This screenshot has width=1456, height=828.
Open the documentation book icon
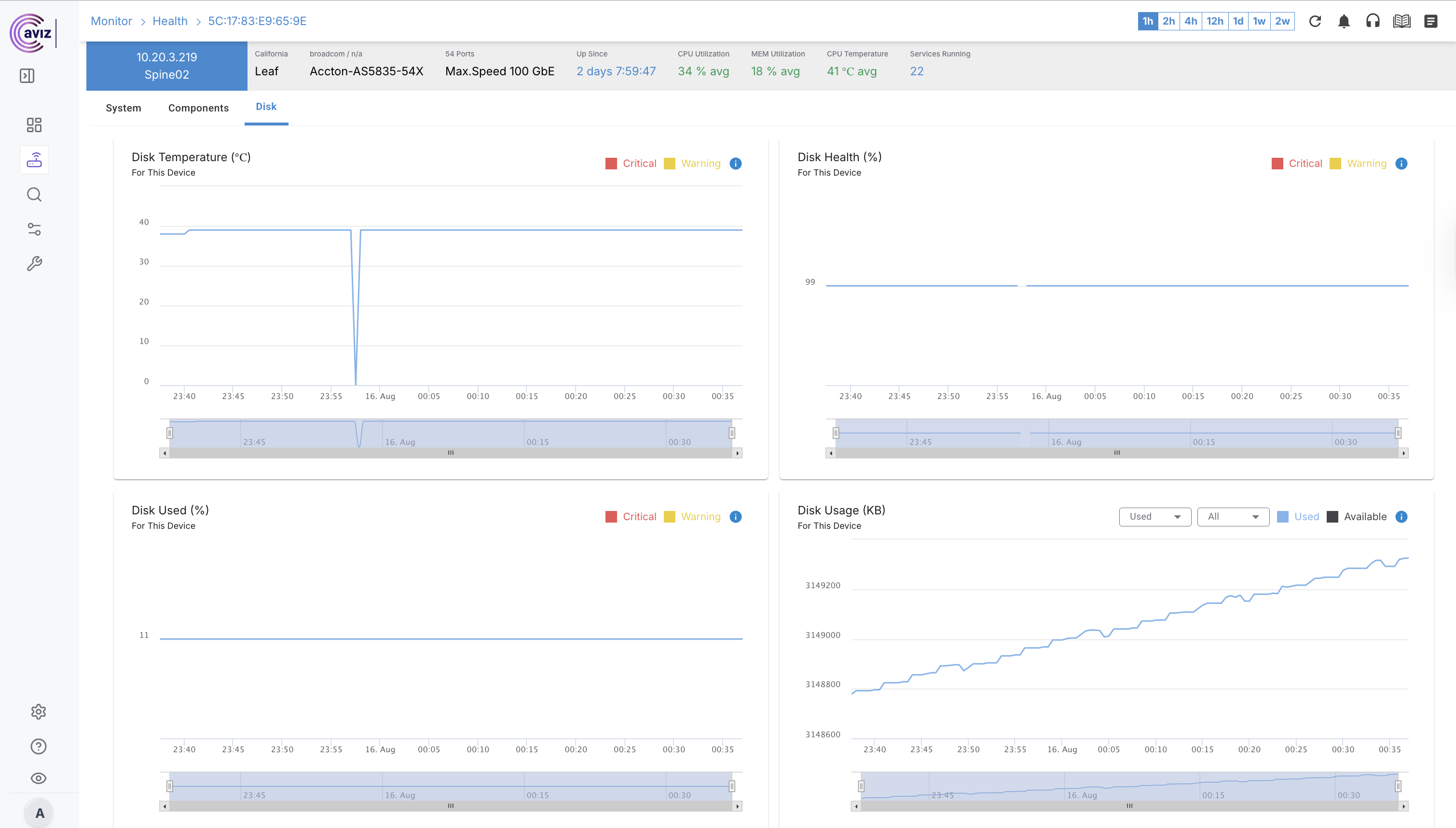[1401, 21]
